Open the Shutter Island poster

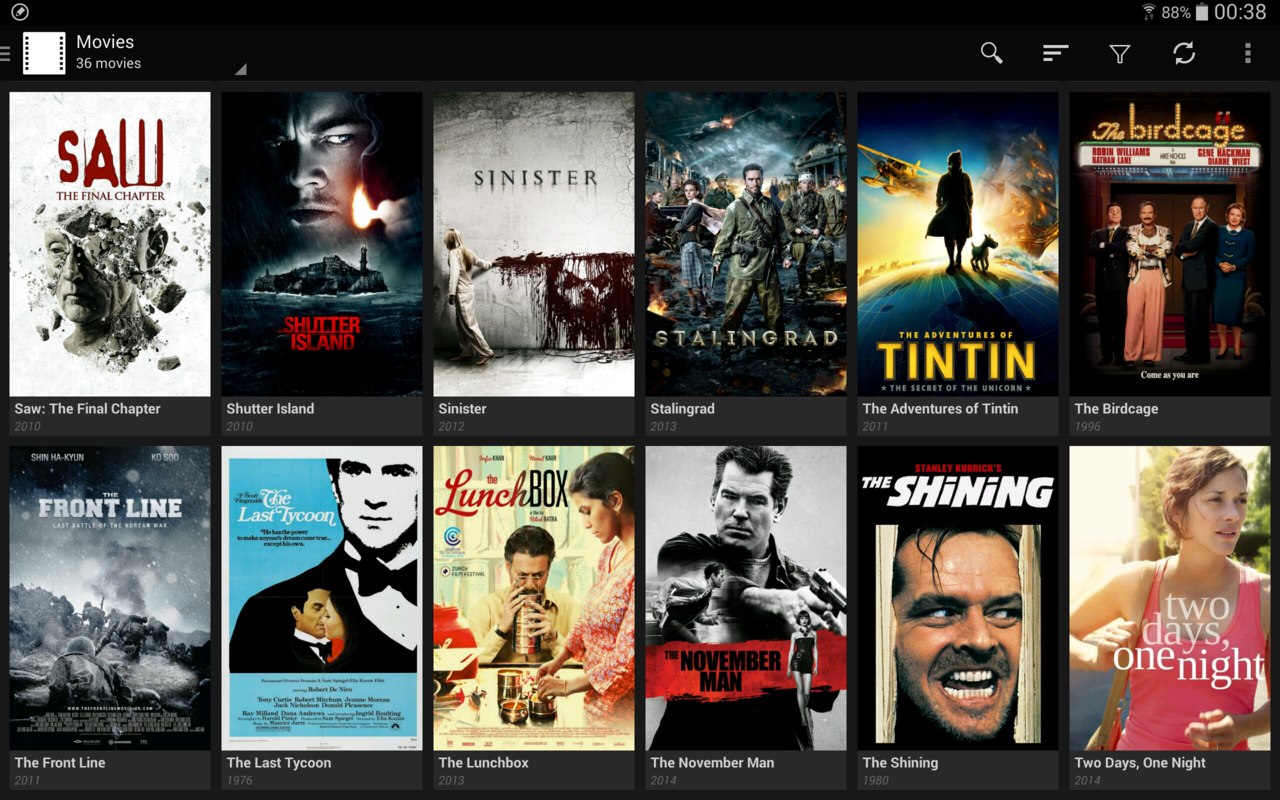click(x=322, y=244)
